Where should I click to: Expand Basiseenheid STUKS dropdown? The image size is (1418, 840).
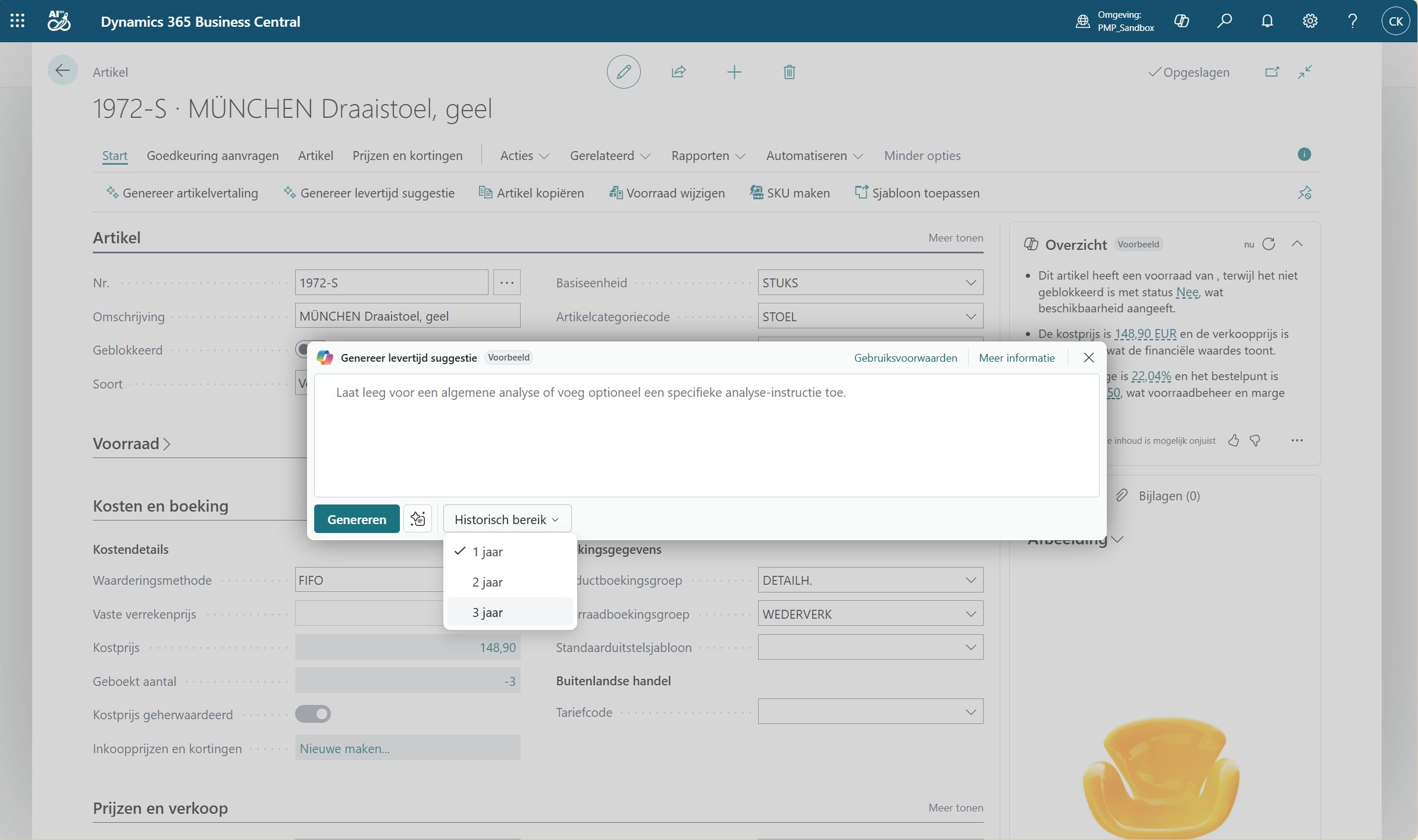coord(971,283)
